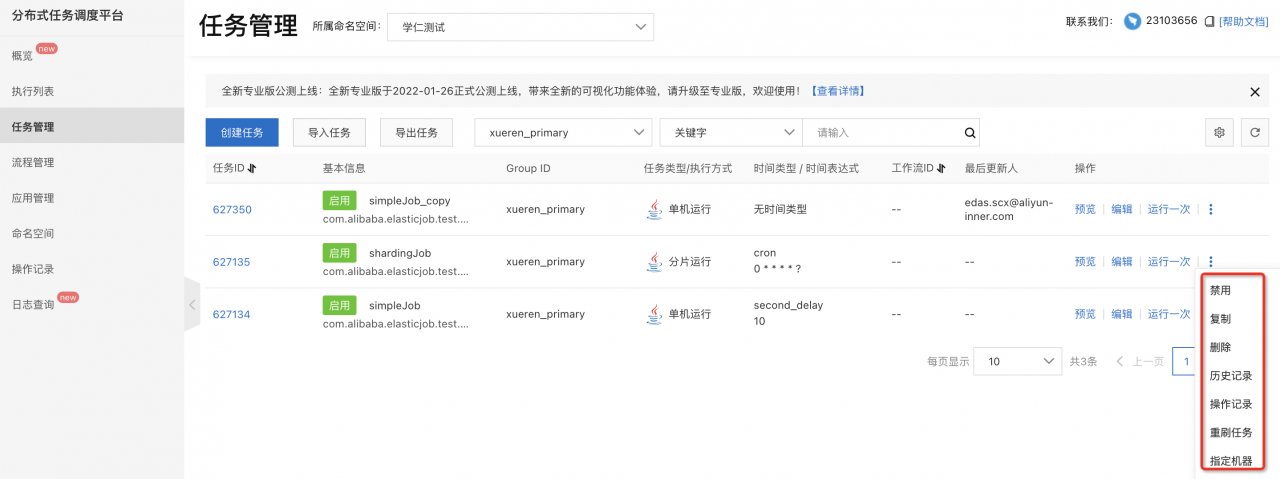Open the 所属命名空间 dropdown

click(520, 27)
